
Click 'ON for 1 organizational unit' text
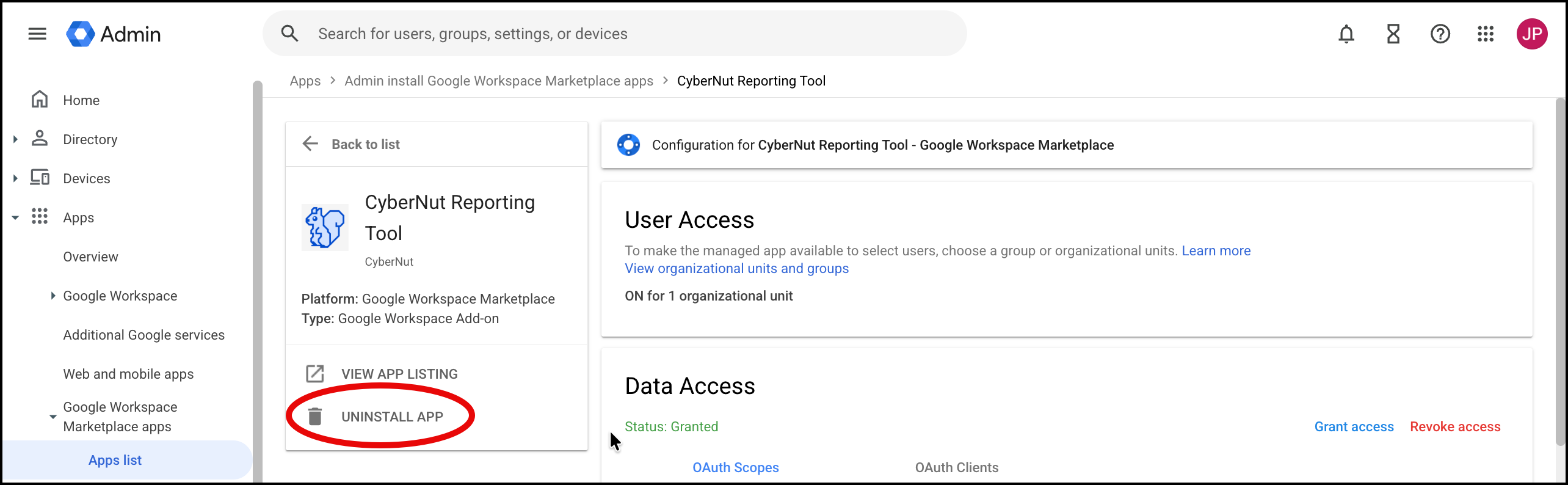tap(709, 296)
